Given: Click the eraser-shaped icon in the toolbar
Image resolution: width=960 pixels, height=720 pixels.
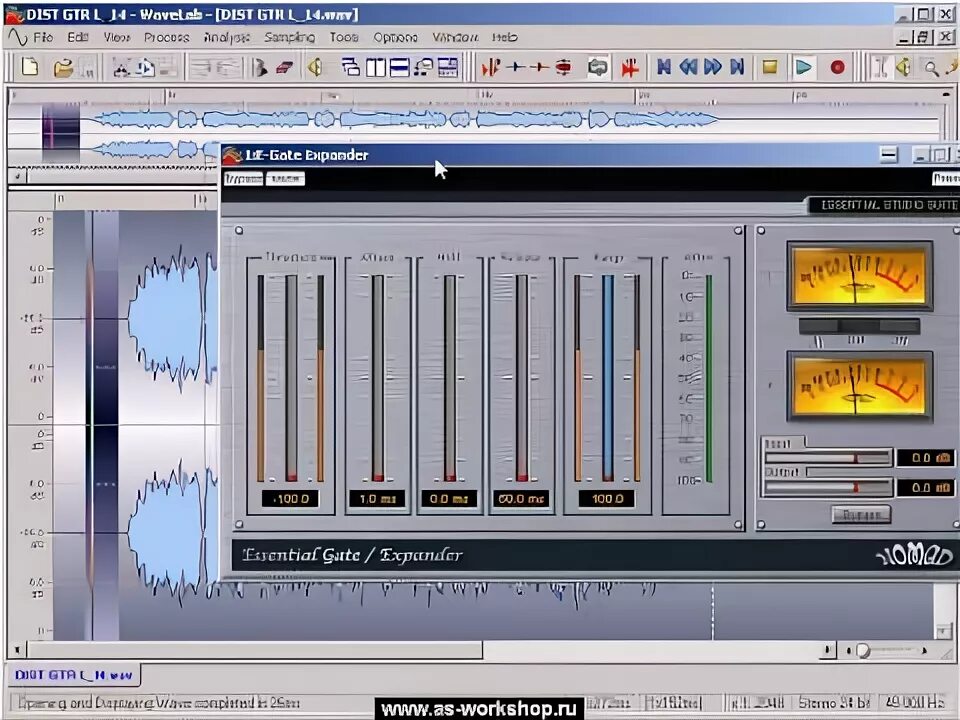Looking at the screenshot, I should tap(284, 67).
